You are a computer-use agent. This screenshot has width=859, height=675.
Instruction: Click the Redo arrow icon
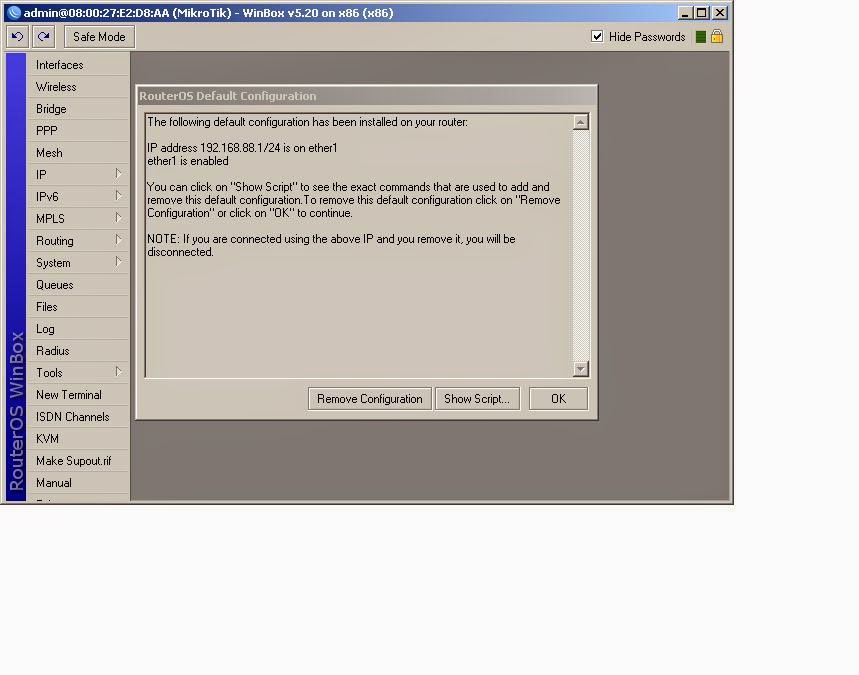pos(44,37)
